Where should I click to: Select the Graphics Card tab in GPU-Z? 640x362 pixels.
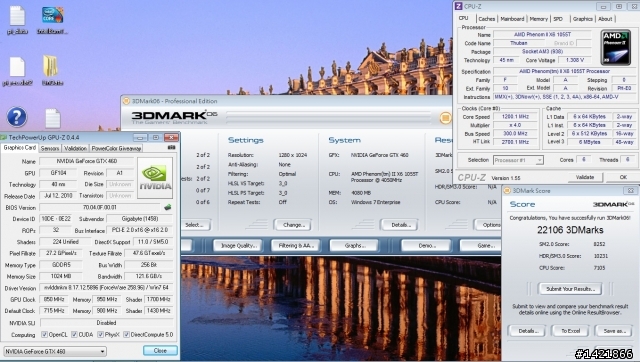point(20,148)
